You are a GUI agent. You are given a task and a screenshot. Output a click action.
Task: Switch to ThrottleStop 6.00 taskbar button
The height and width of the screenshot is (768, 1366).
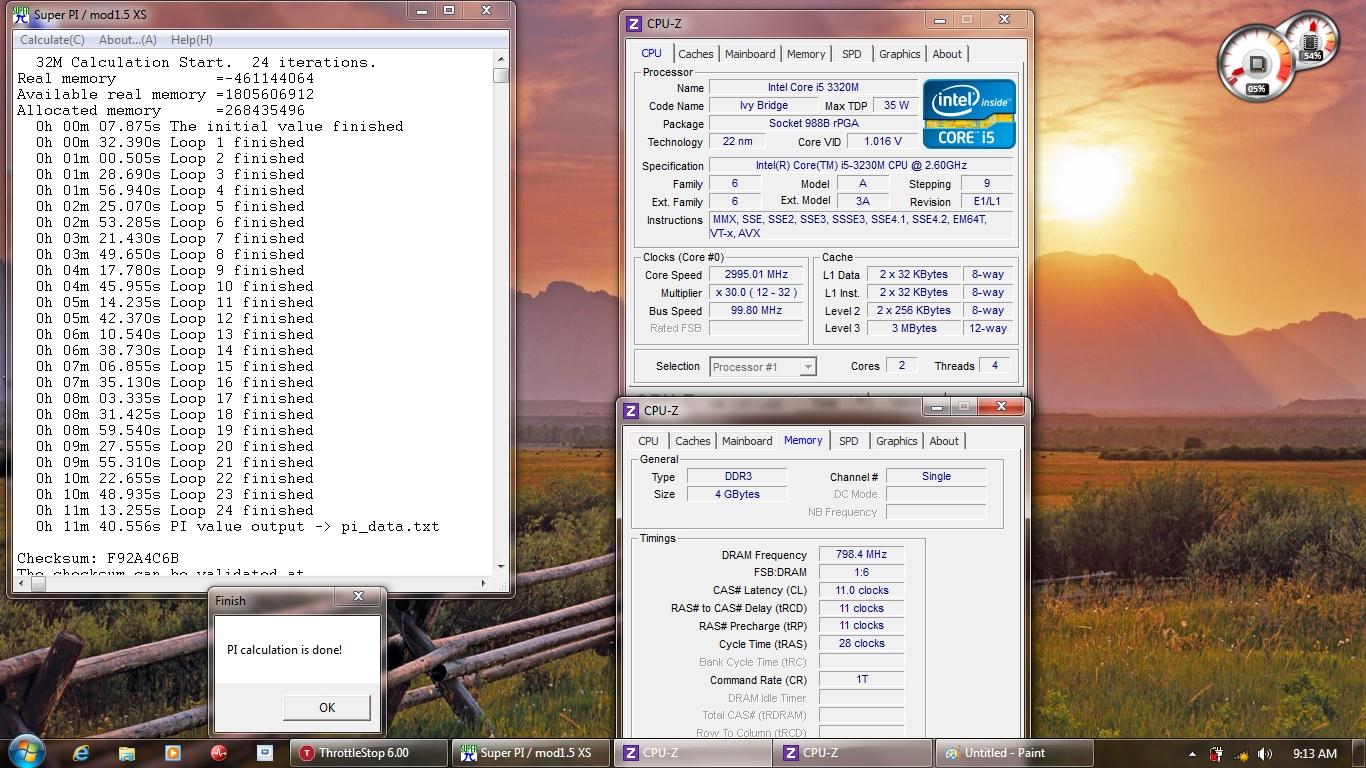pyautogui.click(x=368, y=753)
